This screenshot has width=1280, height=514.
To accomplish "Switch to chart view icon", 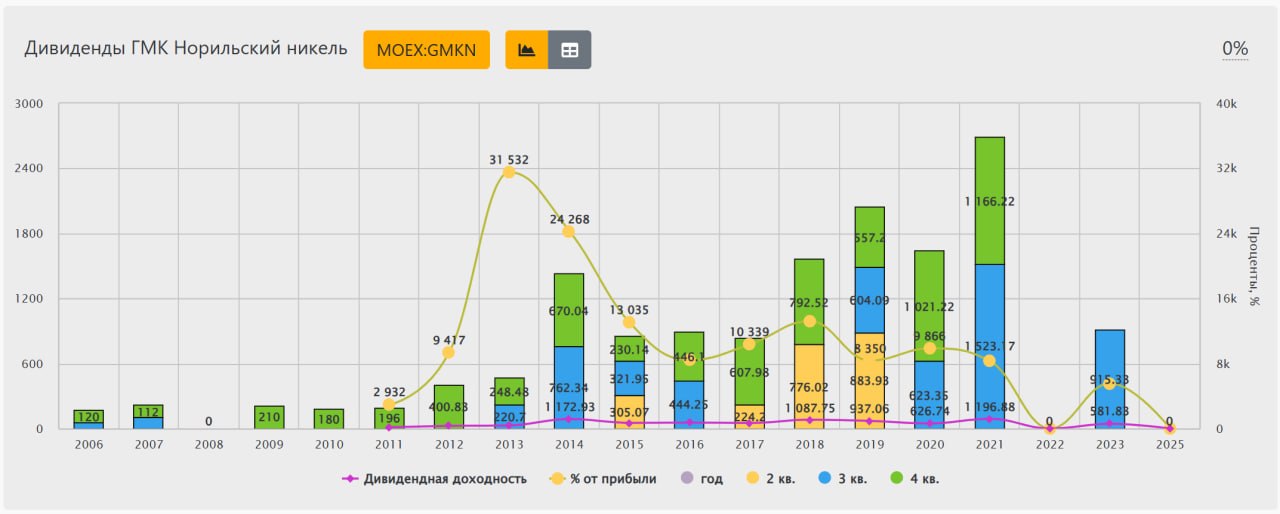I will tap(527, 50).
